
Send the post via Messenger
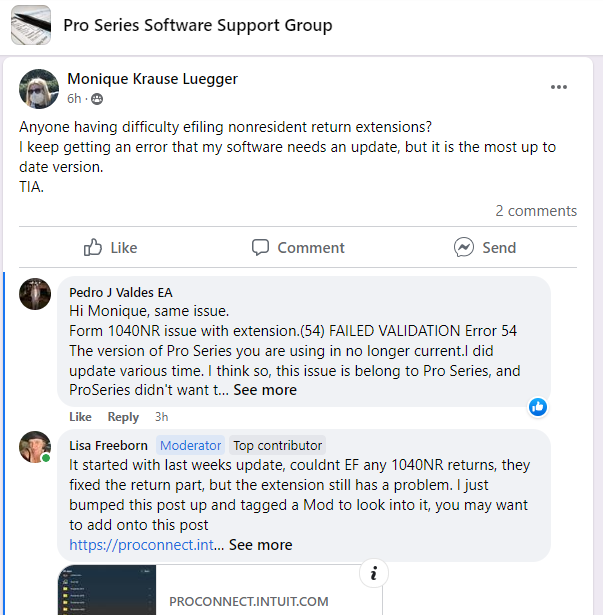coord(485,247)
